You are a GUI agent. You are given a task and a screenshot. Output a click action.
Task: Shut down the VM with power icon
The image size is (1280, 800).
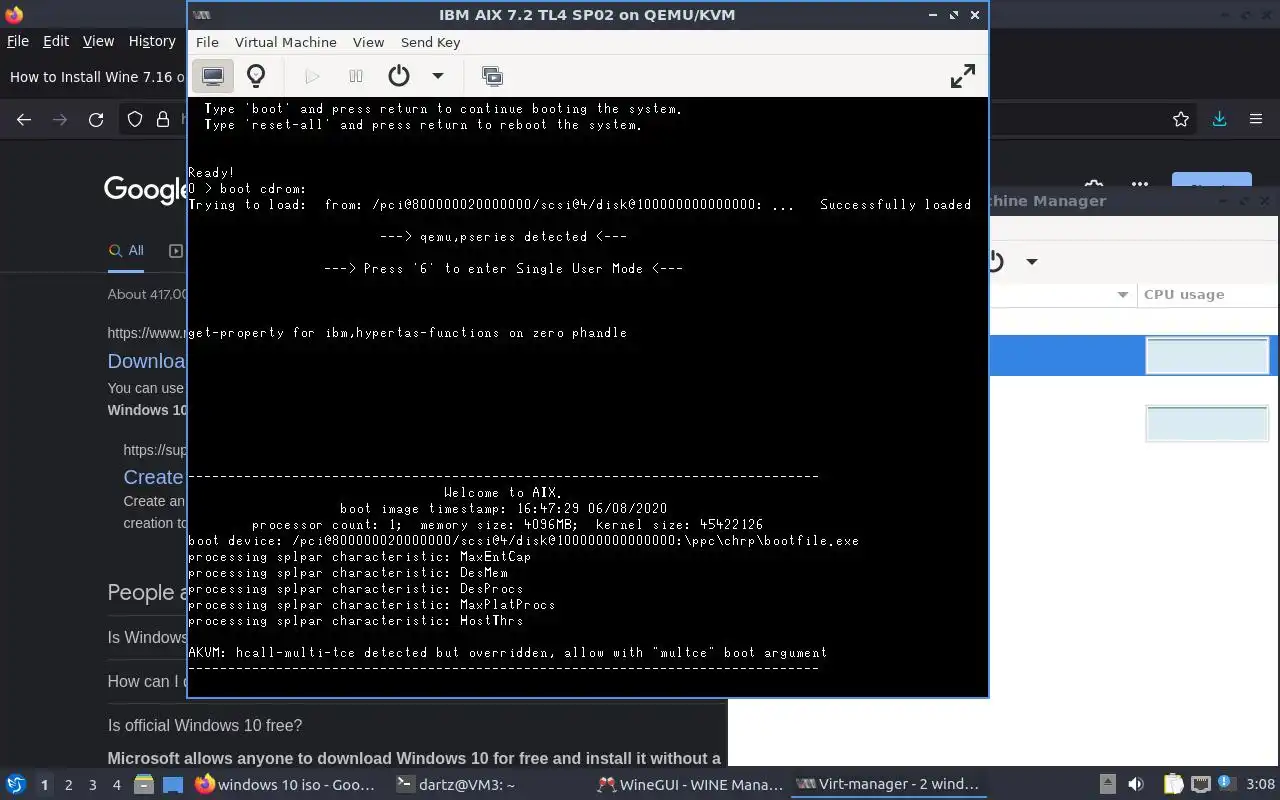tap(399, 76)
